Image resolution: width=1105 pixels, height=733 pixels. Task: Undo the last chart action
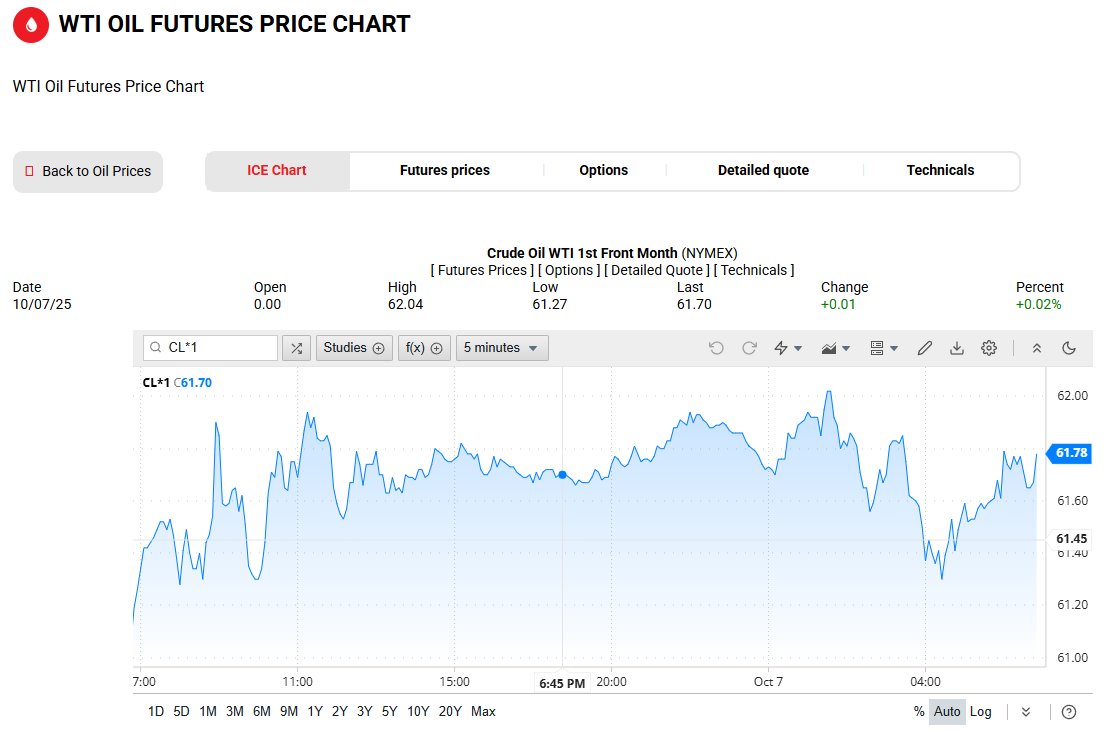(x=716, y=348)
